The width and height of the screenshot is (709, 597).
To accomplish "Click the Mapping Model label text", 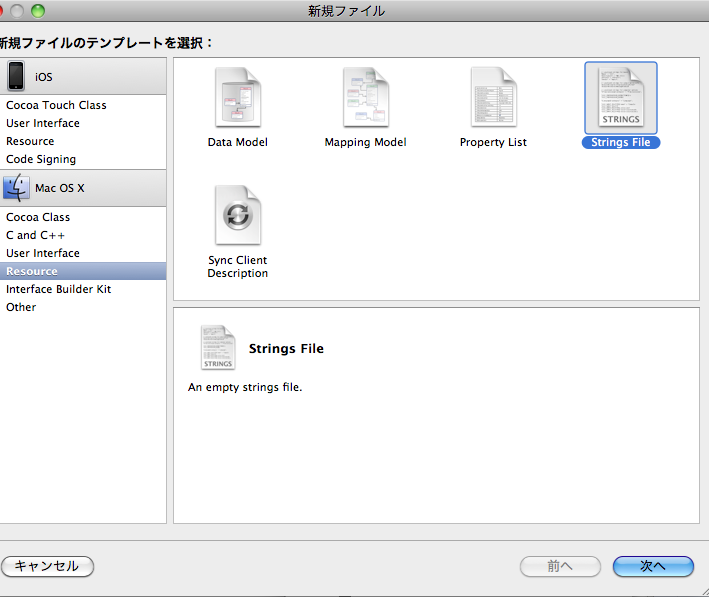I will pyautogui.click(x=366, y=142).
